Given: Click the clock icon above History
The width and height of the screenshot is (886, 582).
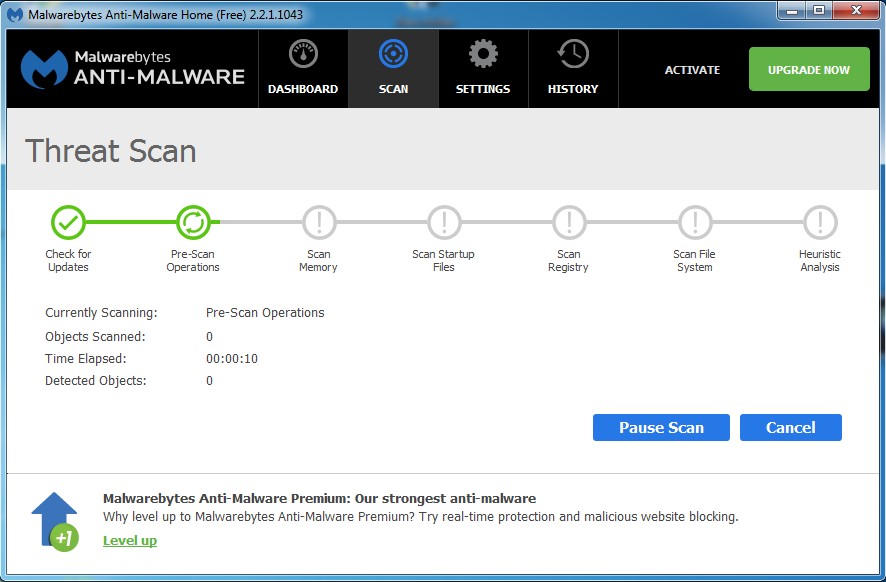Looking at the screenshot, I should coord(572,55).
